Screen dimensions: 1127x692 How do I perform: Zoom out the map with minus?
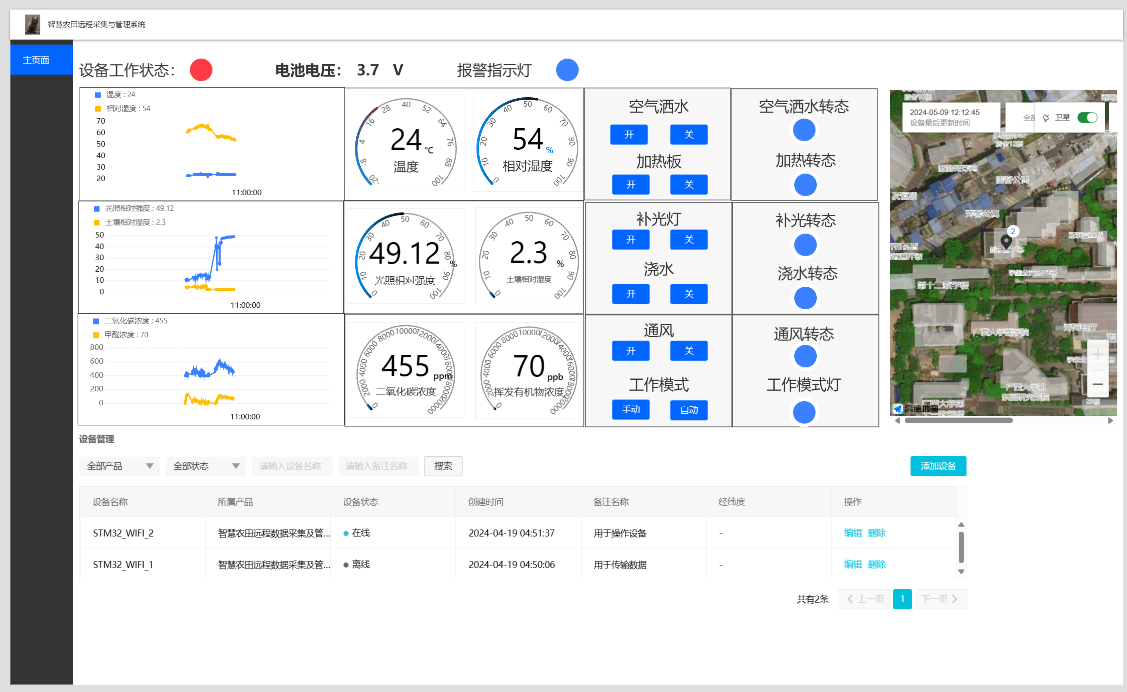[x=1097, y=384]
